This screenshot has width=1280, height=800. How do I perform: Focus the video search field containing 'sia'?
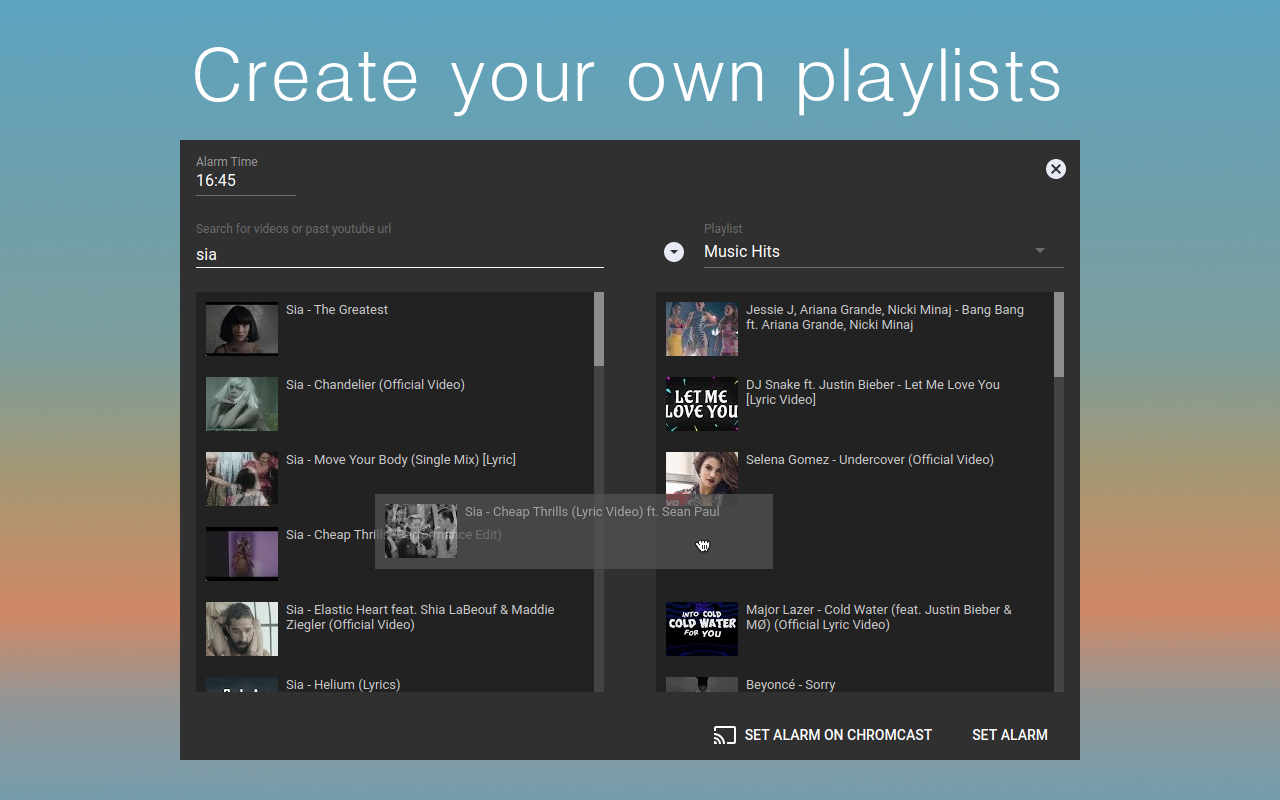click(400, 254)
